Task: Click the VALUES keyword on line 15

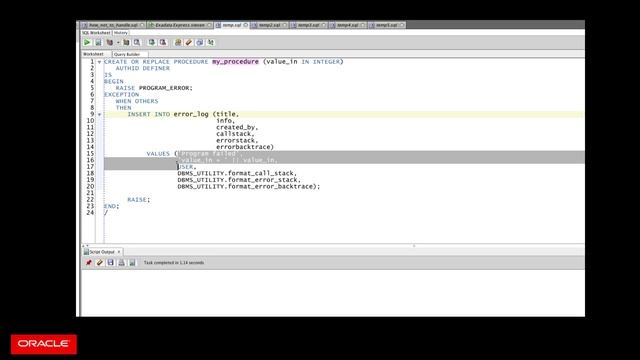Action: (x=158, y=154)
